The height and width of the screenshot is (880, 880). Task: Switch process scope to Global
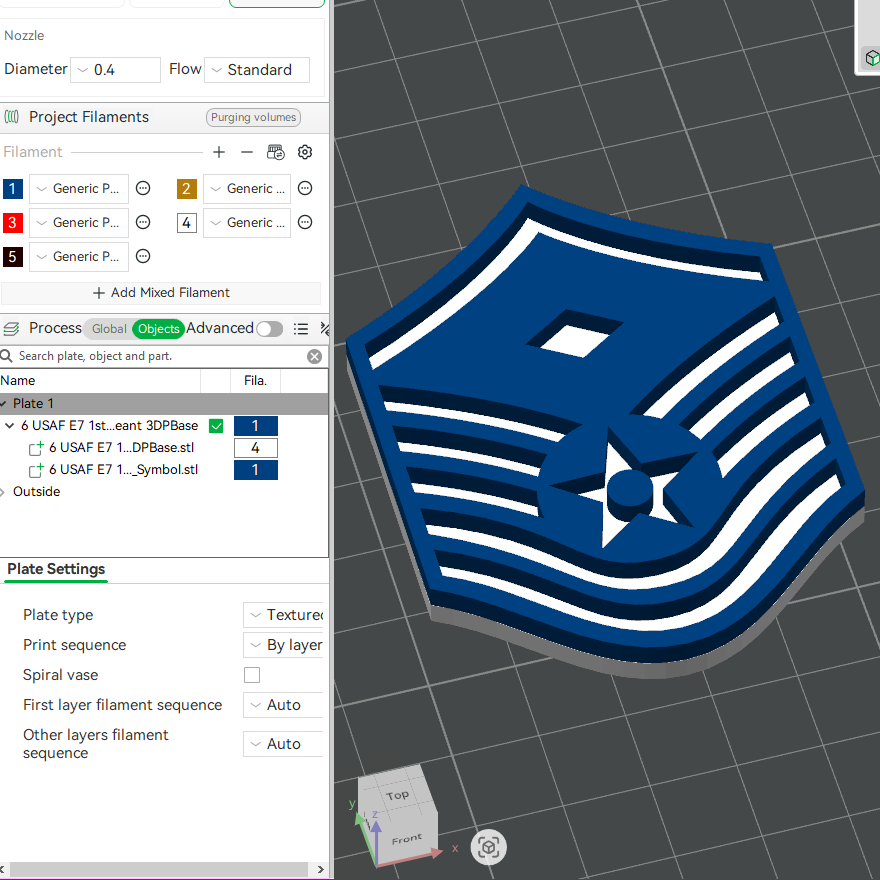pos(109,329)
